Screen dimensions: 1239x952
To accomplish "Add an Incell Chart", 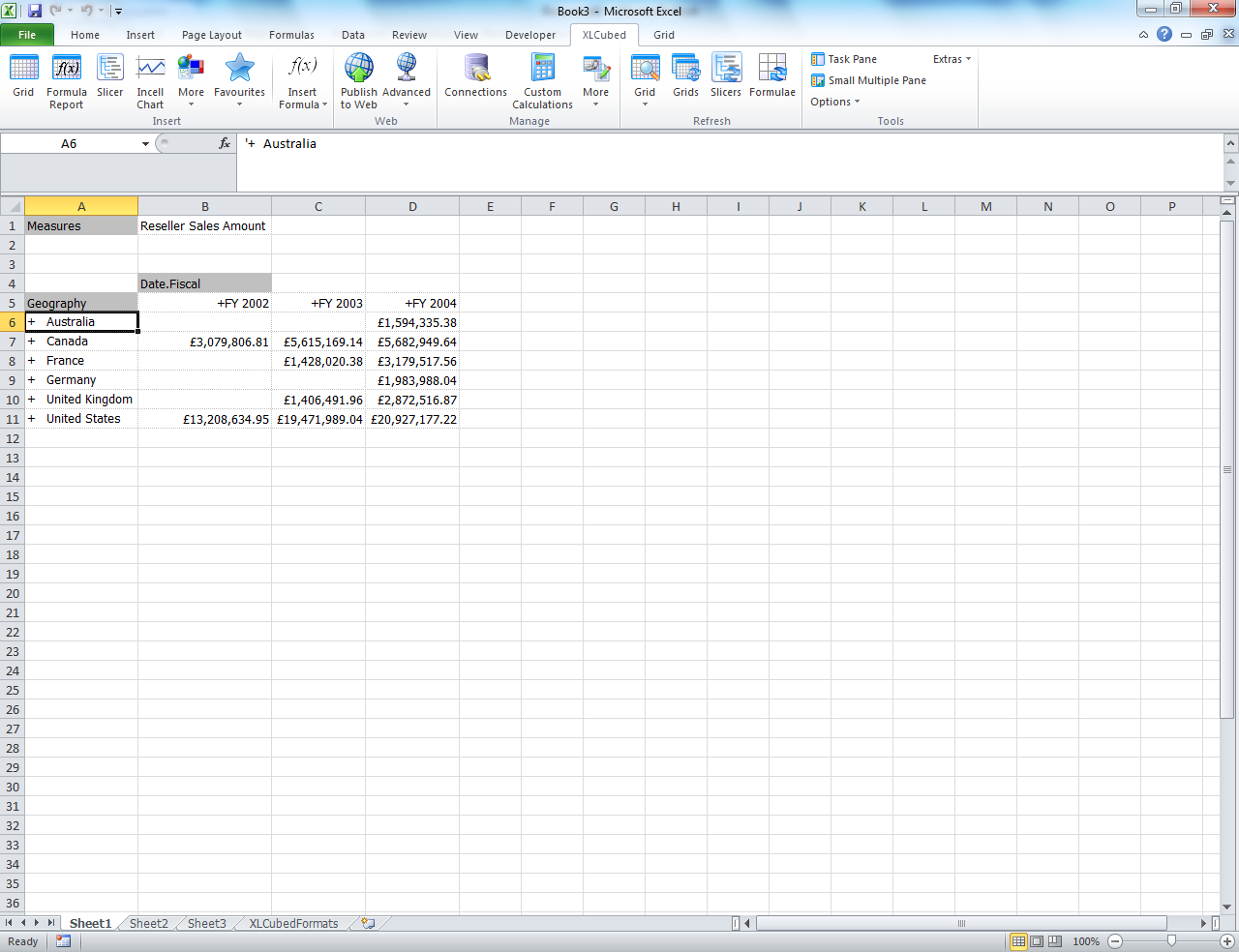I will [150, 81].
